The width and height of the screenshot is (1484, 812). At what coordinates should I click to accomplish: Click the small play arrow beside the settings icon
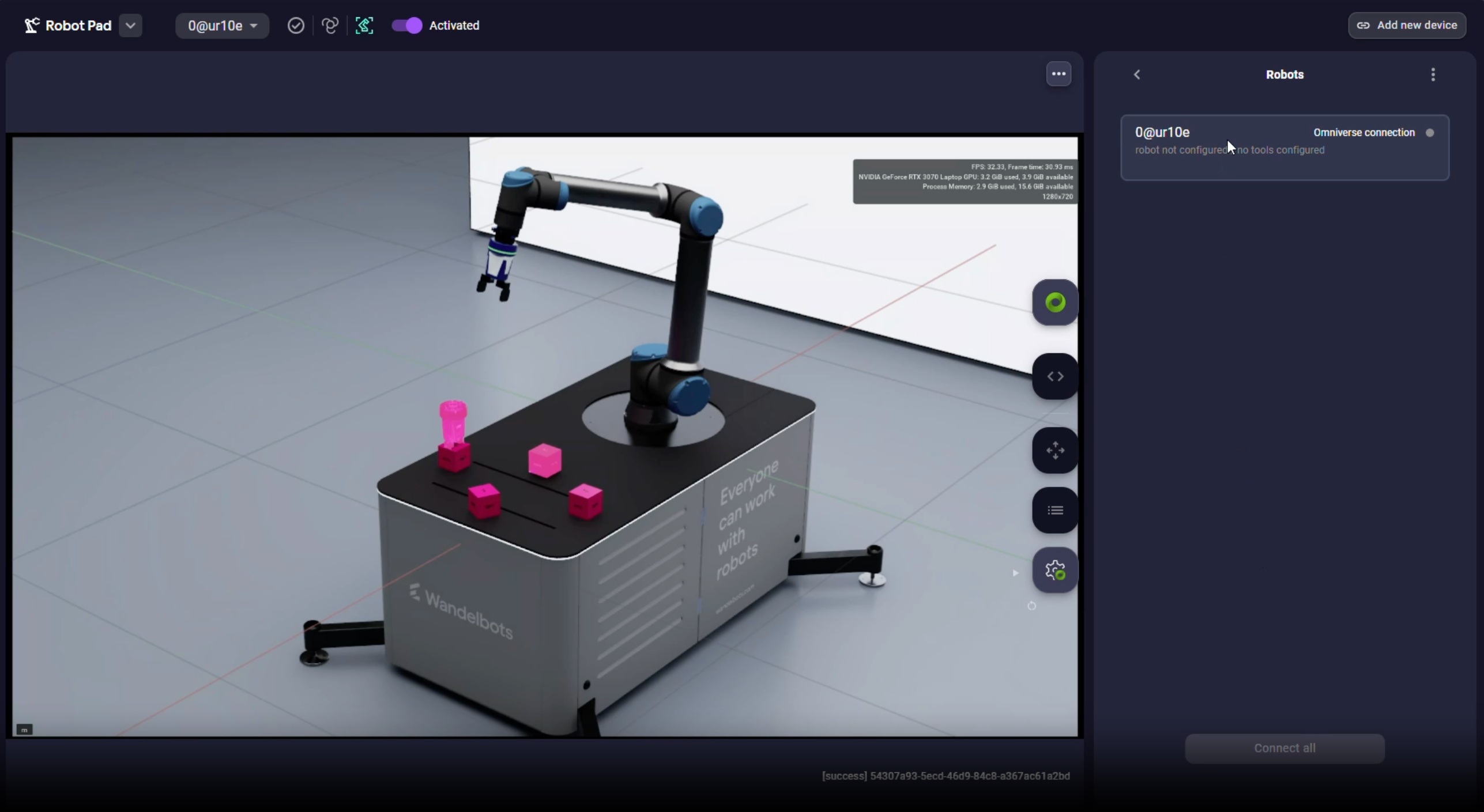click(1015, 573)
